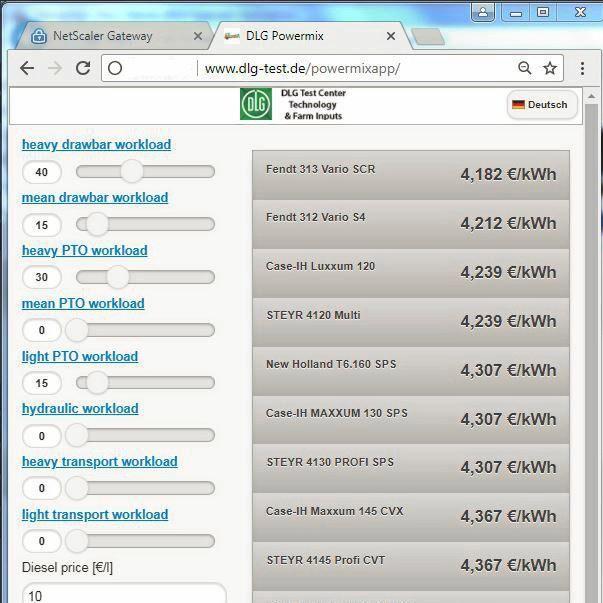Click the Diesel price input field
603x603 pixels.
124,594
